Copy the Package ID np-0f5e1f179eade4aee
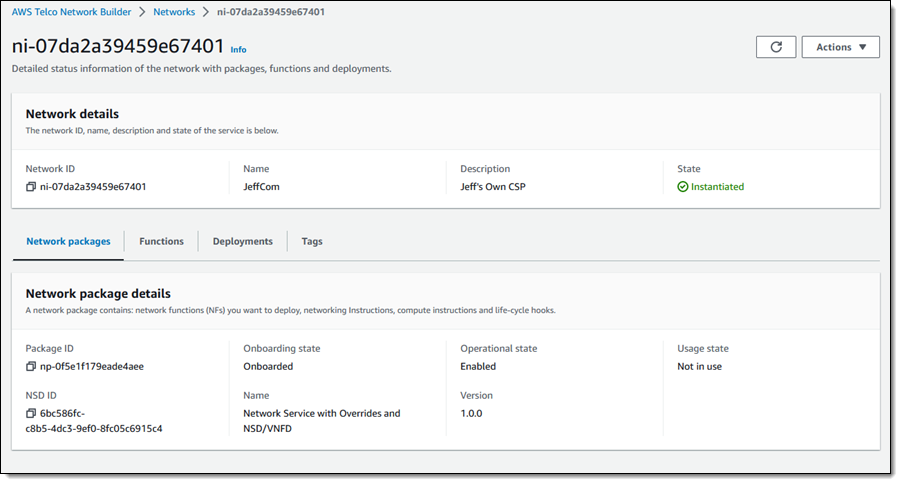 pos(30,367)
